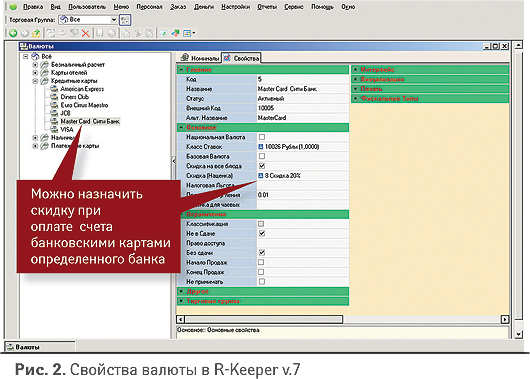530x379 pixels.
Task: Expand the Интерфейс properties section
Action: pos(356,70)
